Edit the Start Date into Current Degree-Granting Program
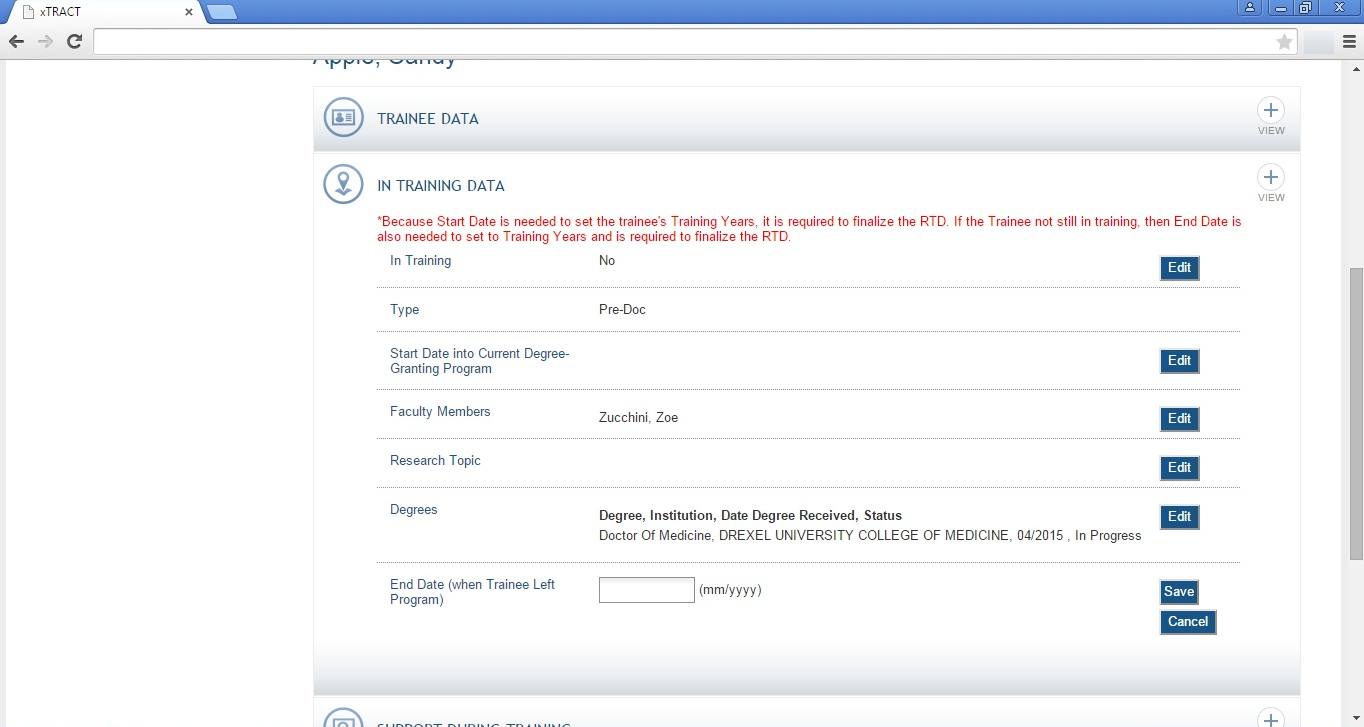 point(1179,361)
